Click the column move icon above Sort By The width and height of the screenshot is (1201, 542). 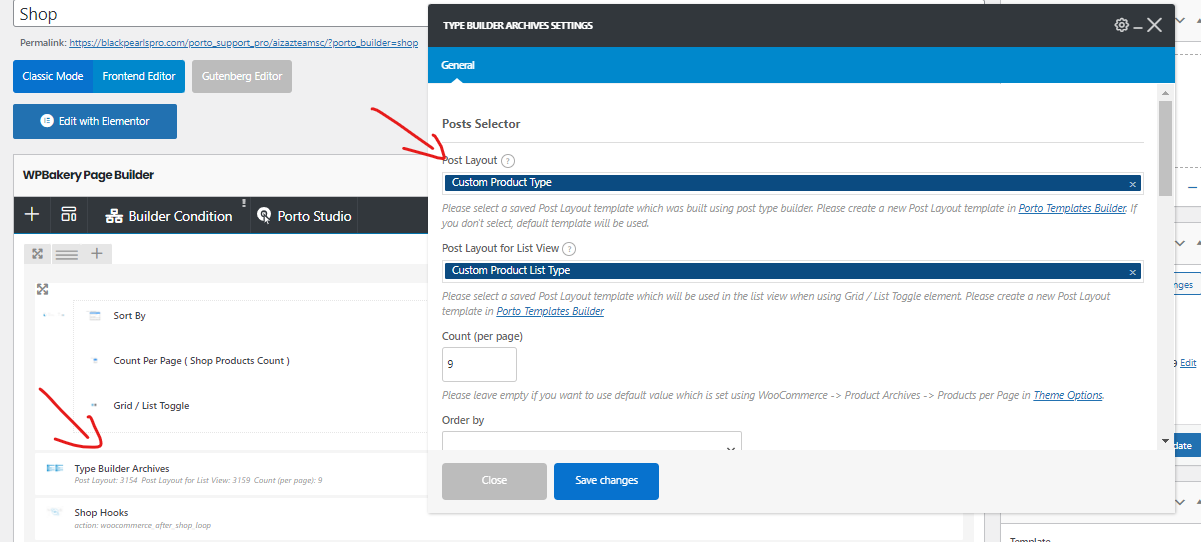[42, 289]
